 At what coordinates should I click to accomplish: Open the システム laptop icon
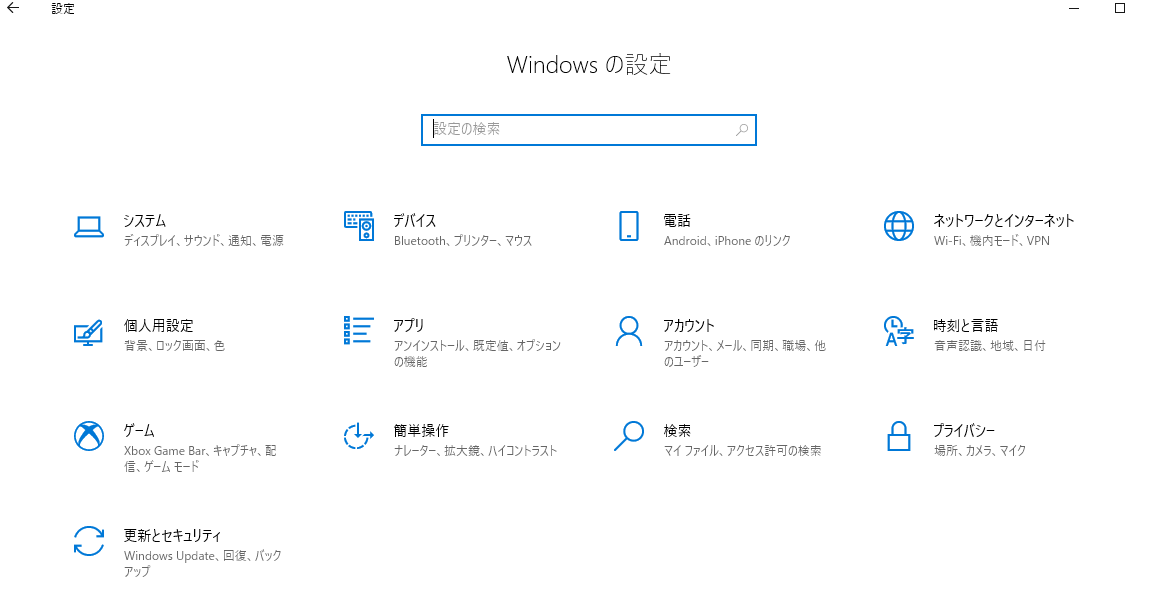coord(89,227)
